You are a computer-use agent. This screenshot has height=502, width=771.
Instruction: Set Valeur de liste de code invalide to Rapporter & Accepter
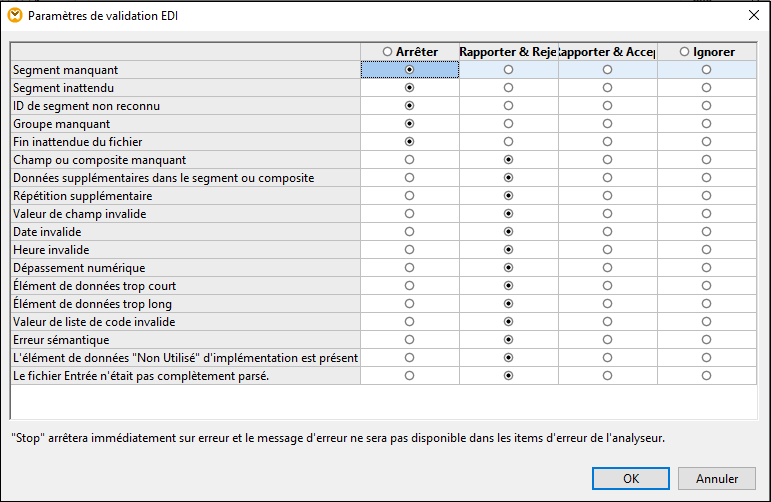(x=608, y=322)
